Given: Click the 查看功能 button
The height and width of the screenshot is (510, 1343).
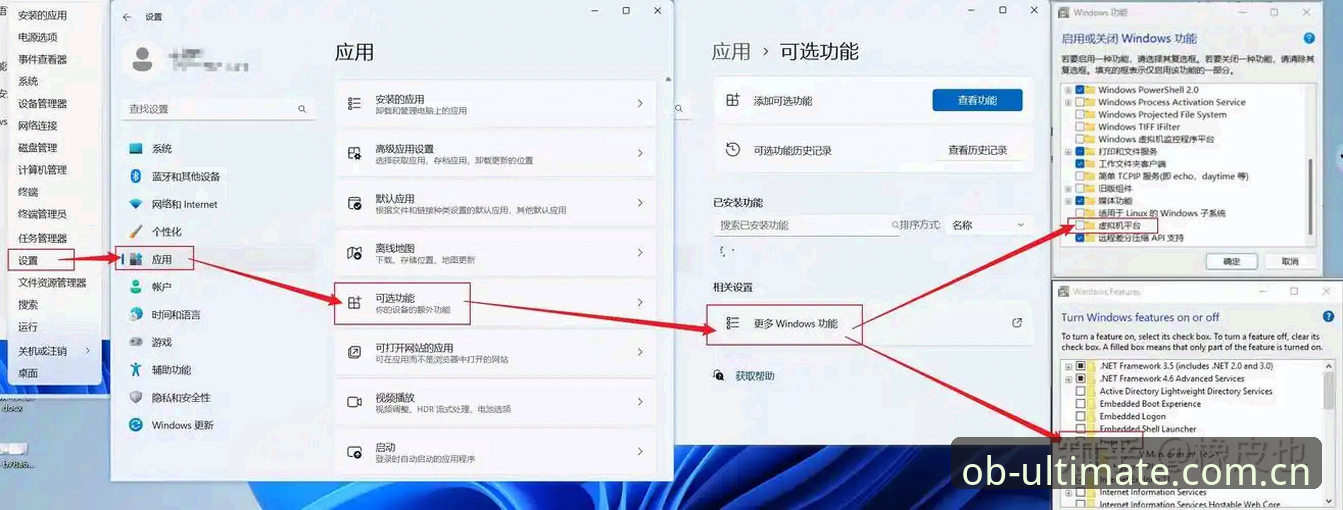Looking at the screenshot, I should pyautogui.click(x=977, y=100).
